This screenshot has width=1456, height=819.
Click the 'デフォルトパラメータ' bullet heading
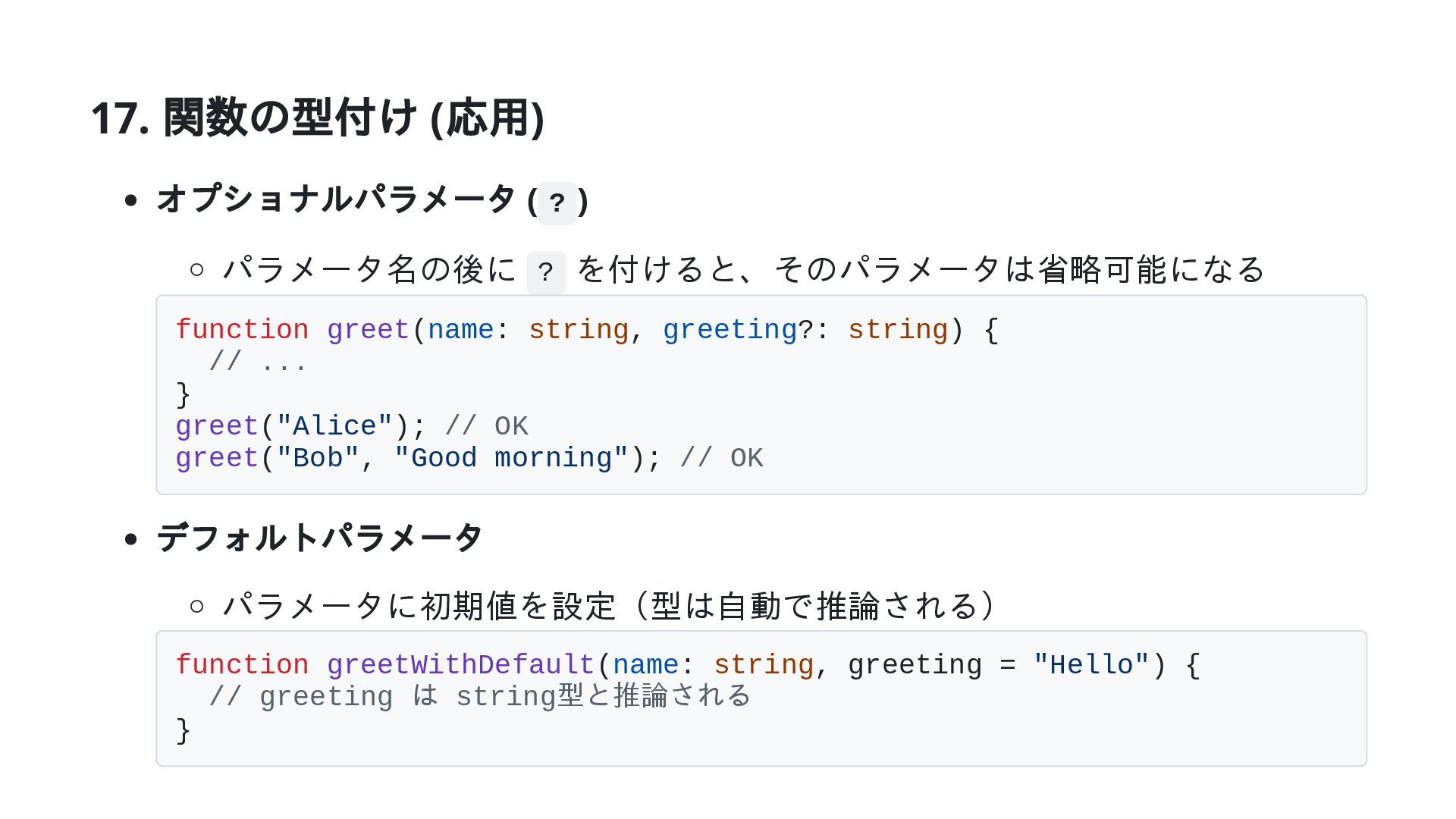pyautogui.click(x=319, y=538)
